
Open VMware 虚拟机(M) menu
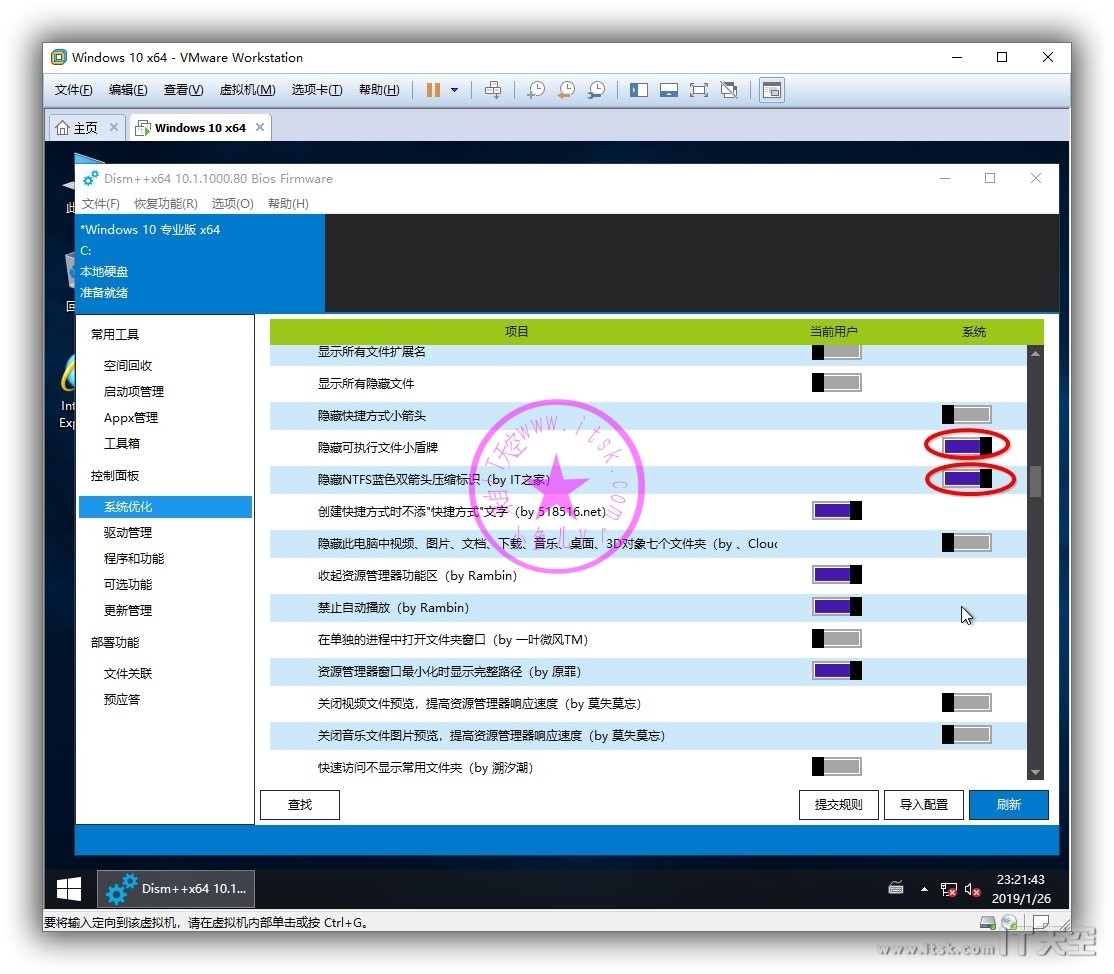click(247, 90)
